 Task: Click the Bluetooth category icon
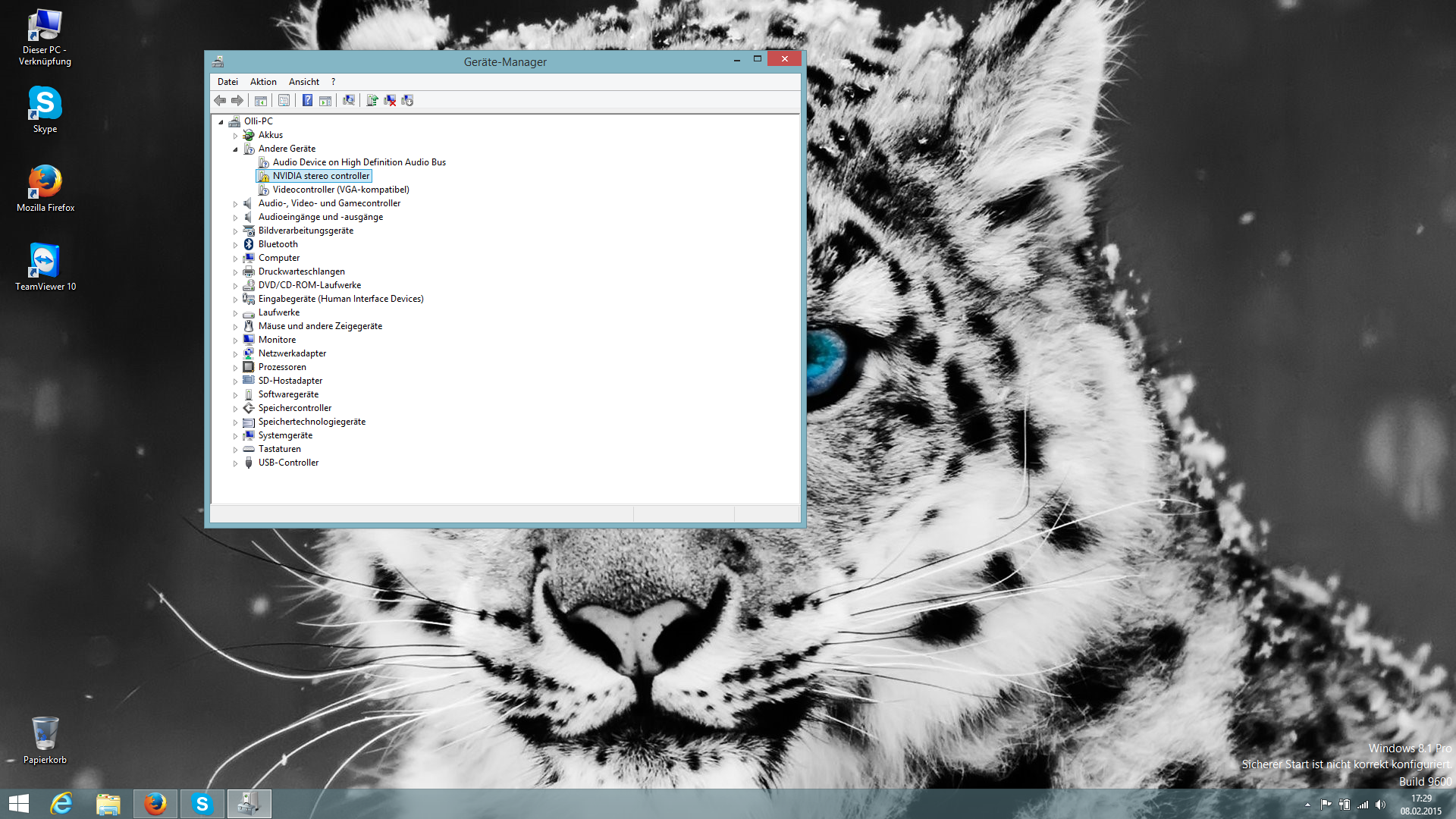click(249, 244)
